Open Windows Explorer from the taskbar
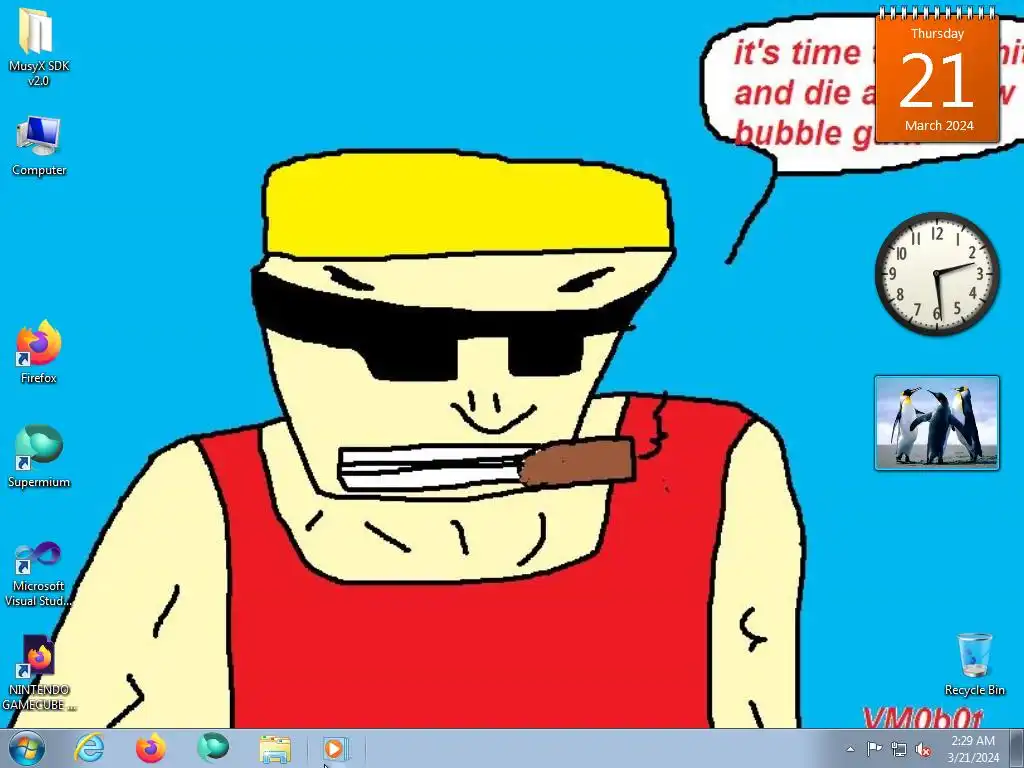 pyautogui.click(x=275, y=748)
